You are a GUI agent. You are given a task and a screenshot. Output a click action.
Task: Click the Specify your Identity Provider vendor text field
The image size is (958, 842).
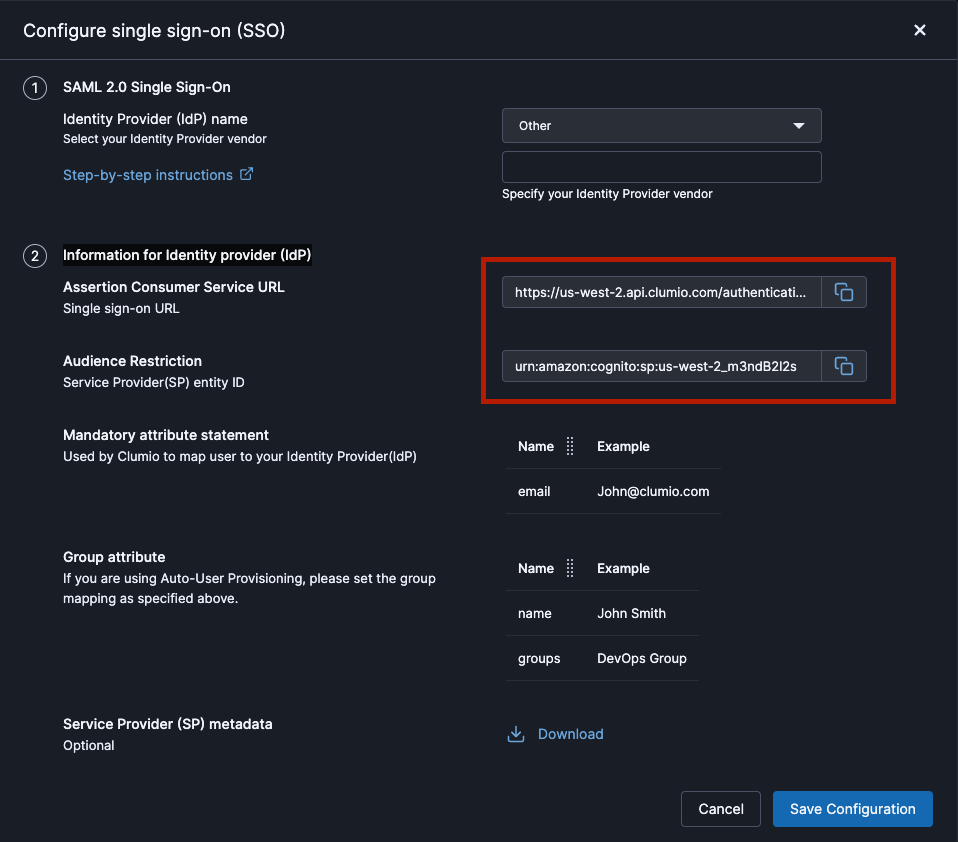(661, 166)
